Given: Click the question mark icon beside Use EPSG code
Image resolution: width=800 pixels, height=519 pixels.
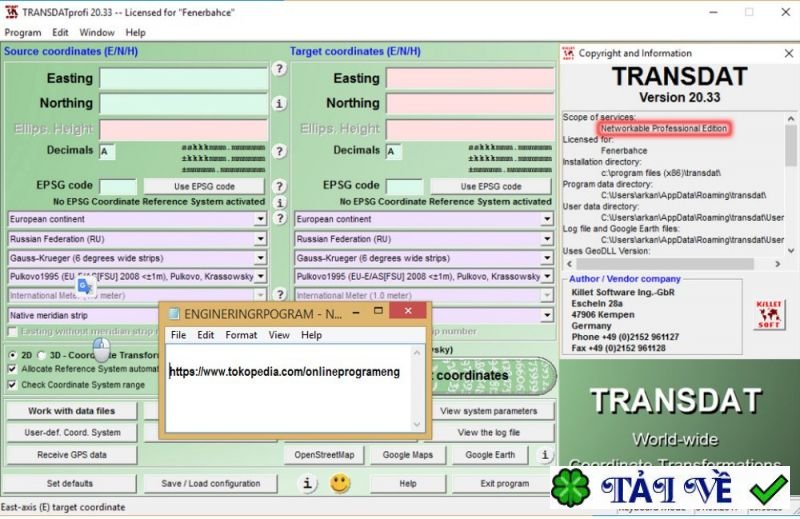Looking at the screenshot, I should tap(279, 186).
